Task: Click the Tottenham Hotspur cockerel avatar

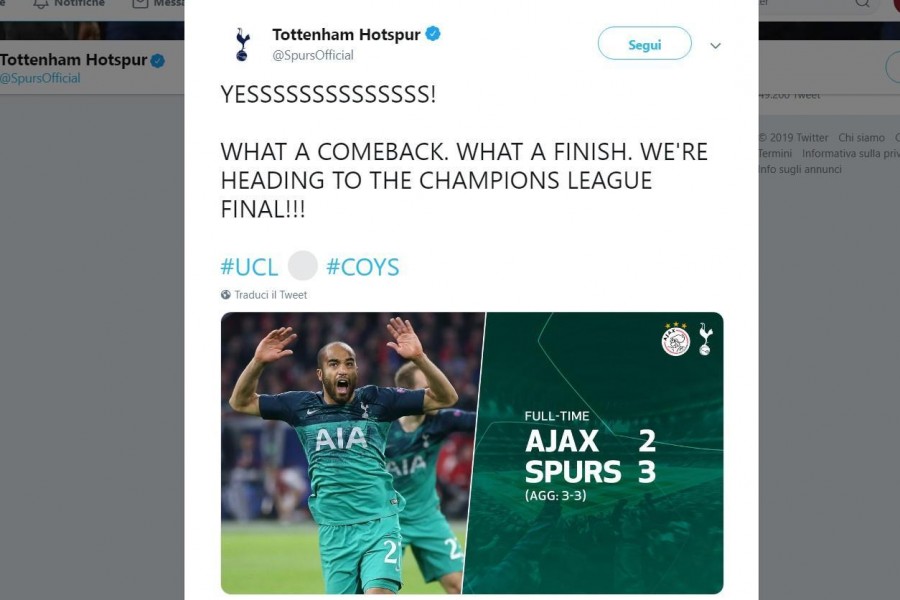Action: (x=242, y=44)
